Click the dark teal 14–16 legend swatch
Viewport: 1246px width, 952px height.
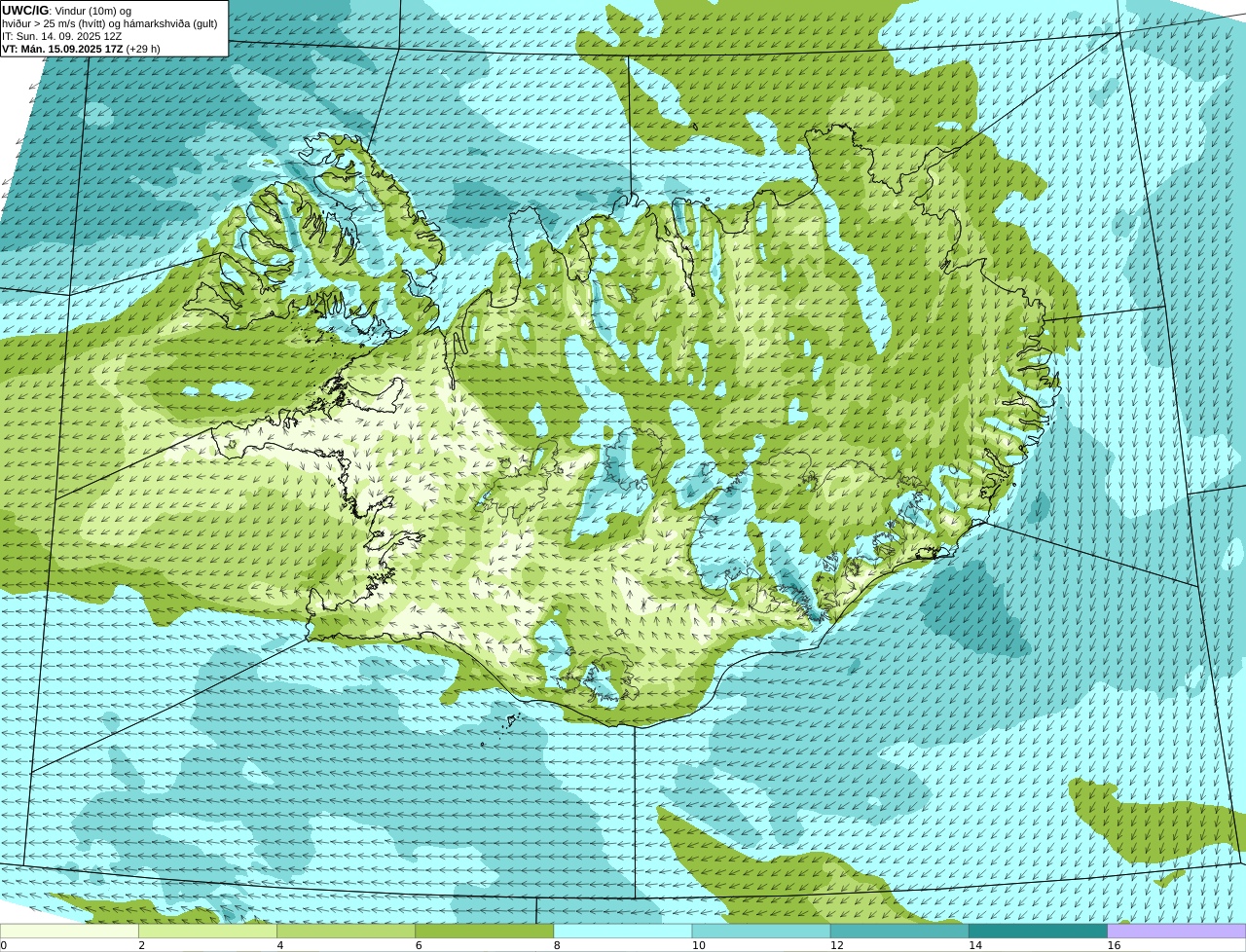[1038, 931]
